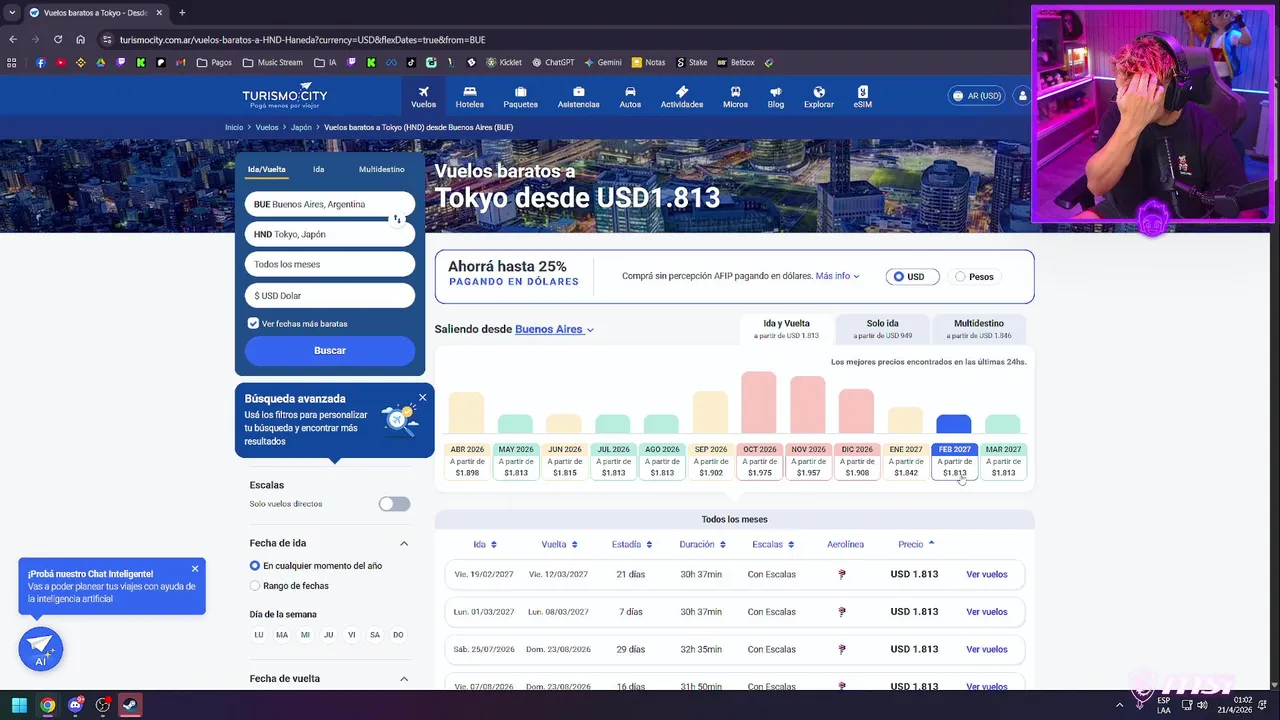Toggle 'Ver fechas más baratas' checkbox
The image size is (1280, 720).
(253, 323)
